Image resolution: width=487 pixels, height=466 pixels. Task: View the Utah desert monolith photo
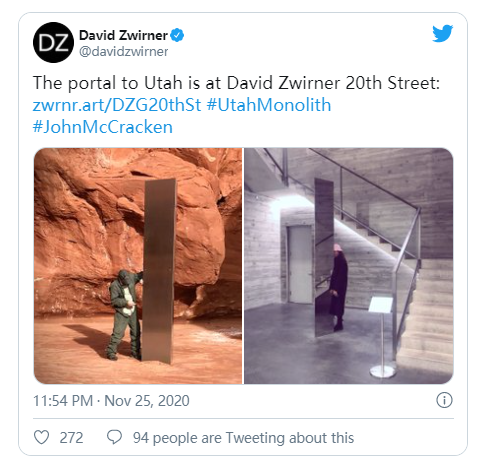click(x=138, y=266)
